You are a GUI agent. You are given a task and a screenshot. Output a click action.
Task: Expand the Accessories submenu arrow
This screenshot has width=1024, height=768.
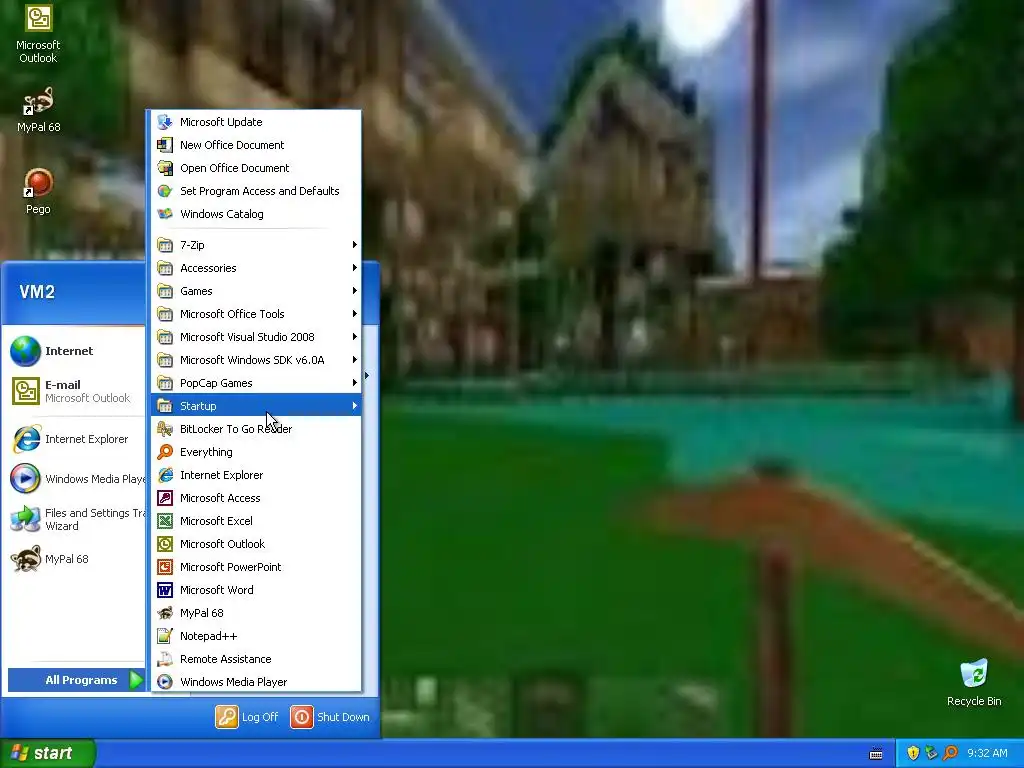355,268
